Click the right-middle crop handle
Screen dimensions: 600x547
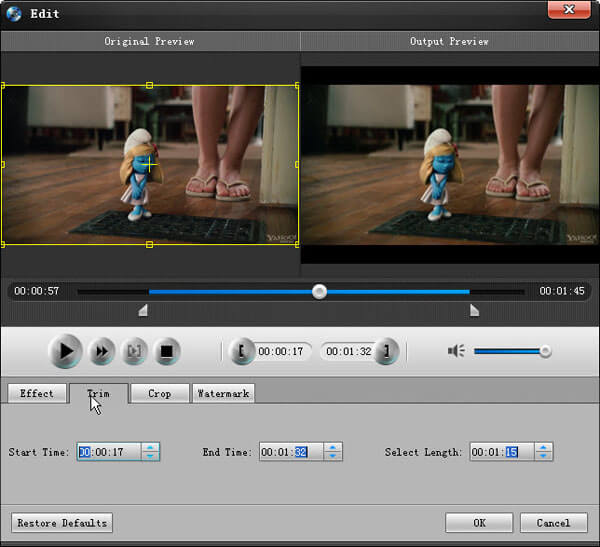(297, 165)
